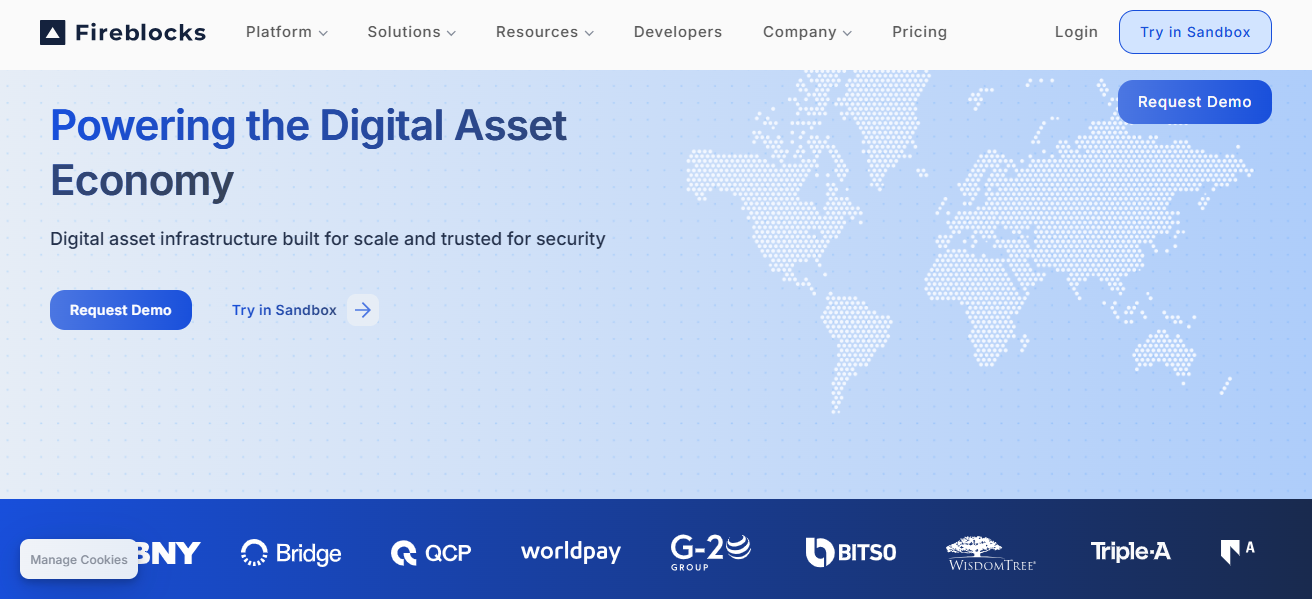Click the Fireblocks triangle logo icon
Screen dimensions: 1312x599
click(x=52, y=32)
